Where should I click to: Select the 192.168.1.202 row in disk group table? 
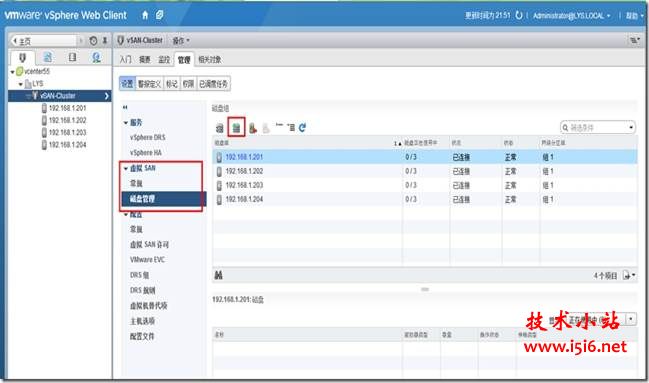[x=425, y=171]
